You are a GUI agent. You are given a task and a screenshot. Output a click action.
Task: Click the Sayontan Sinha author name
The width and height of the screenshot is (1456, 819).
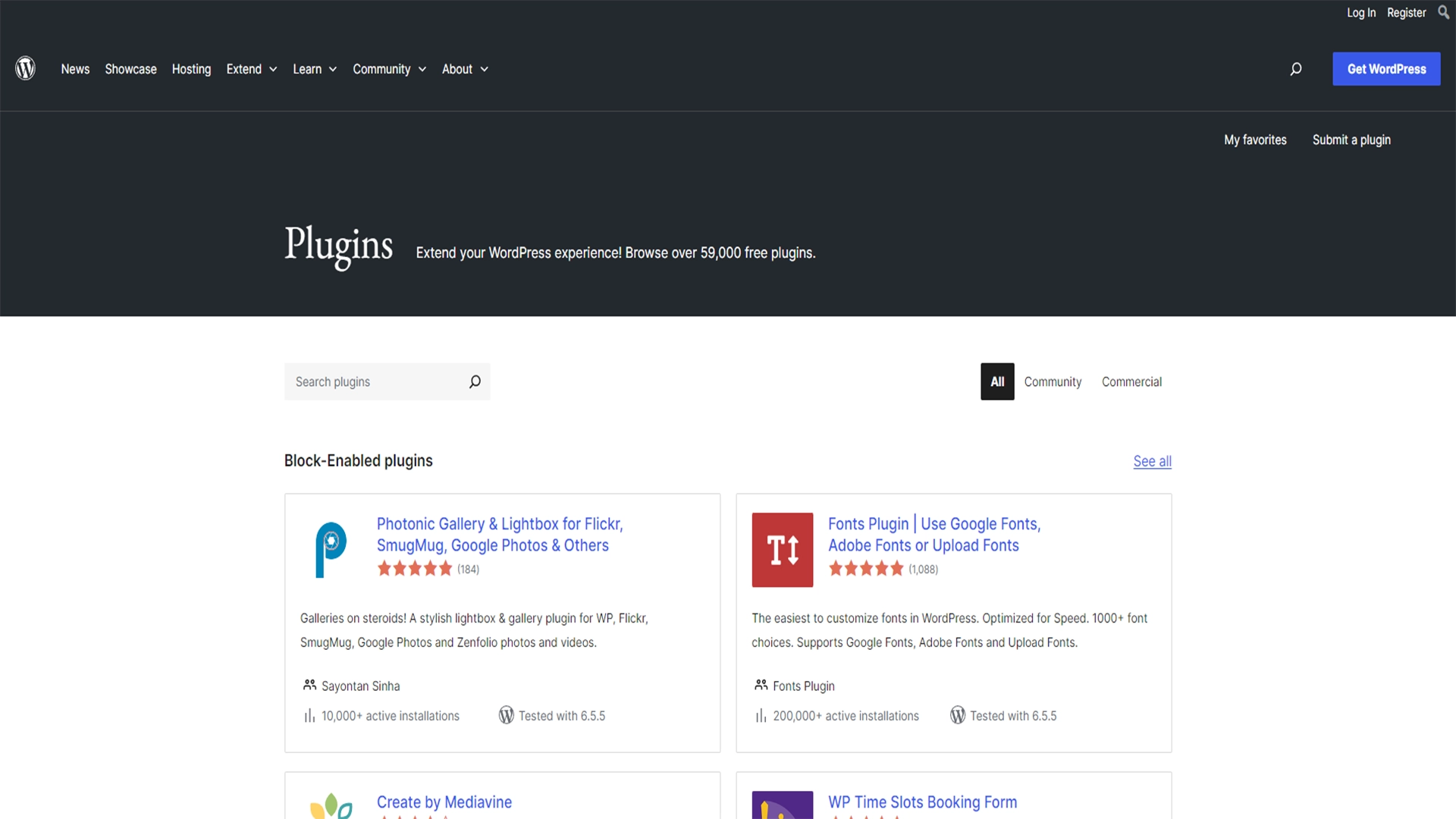click(360, 686)
